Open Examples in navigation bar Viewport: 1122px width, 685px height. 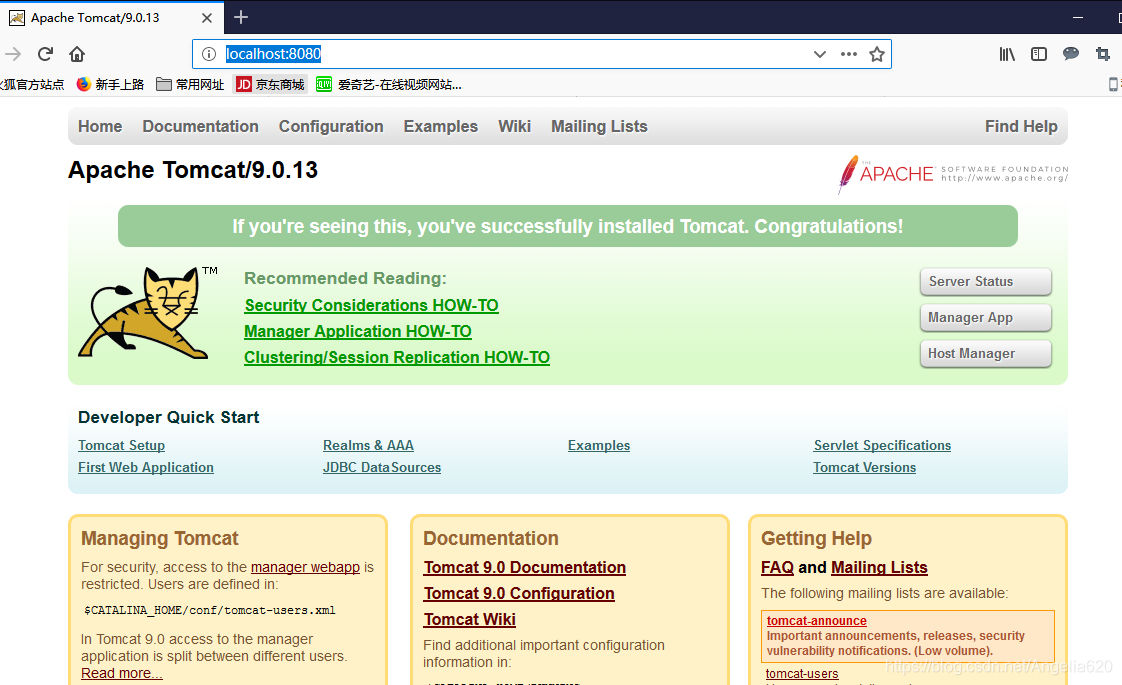[x=441, y=127]
